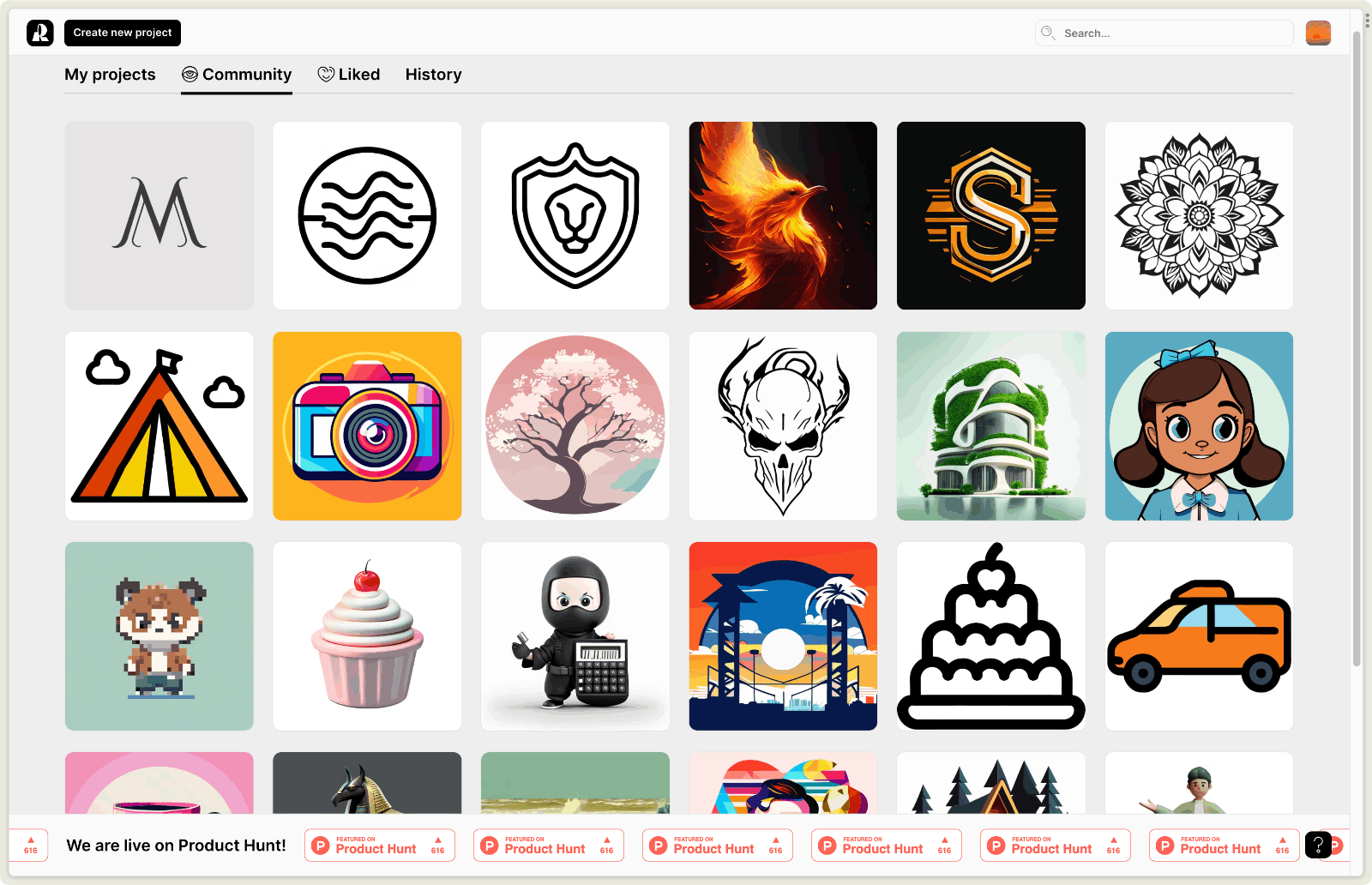
Task: Open the pixel art fox character thumbnail
Action: [x=159, y=636]
